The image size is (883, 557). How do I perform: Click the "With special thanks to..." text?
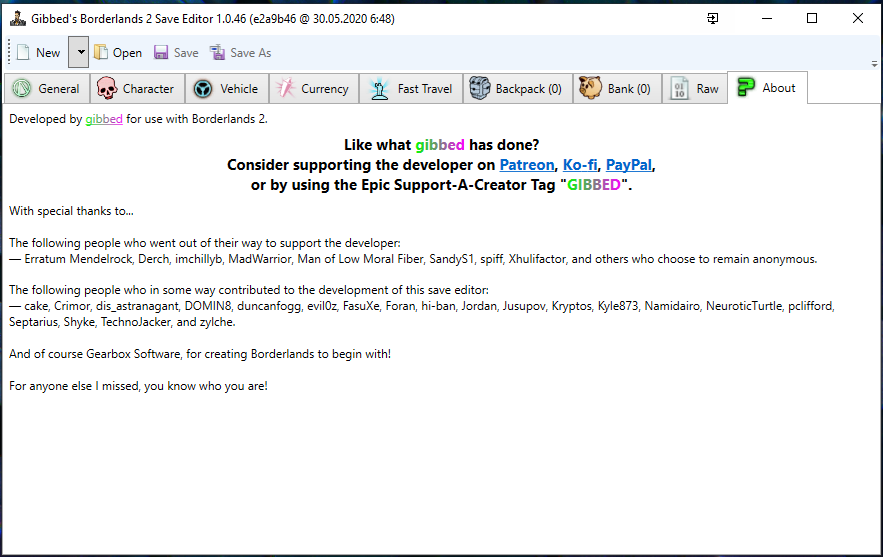point(72,211)
